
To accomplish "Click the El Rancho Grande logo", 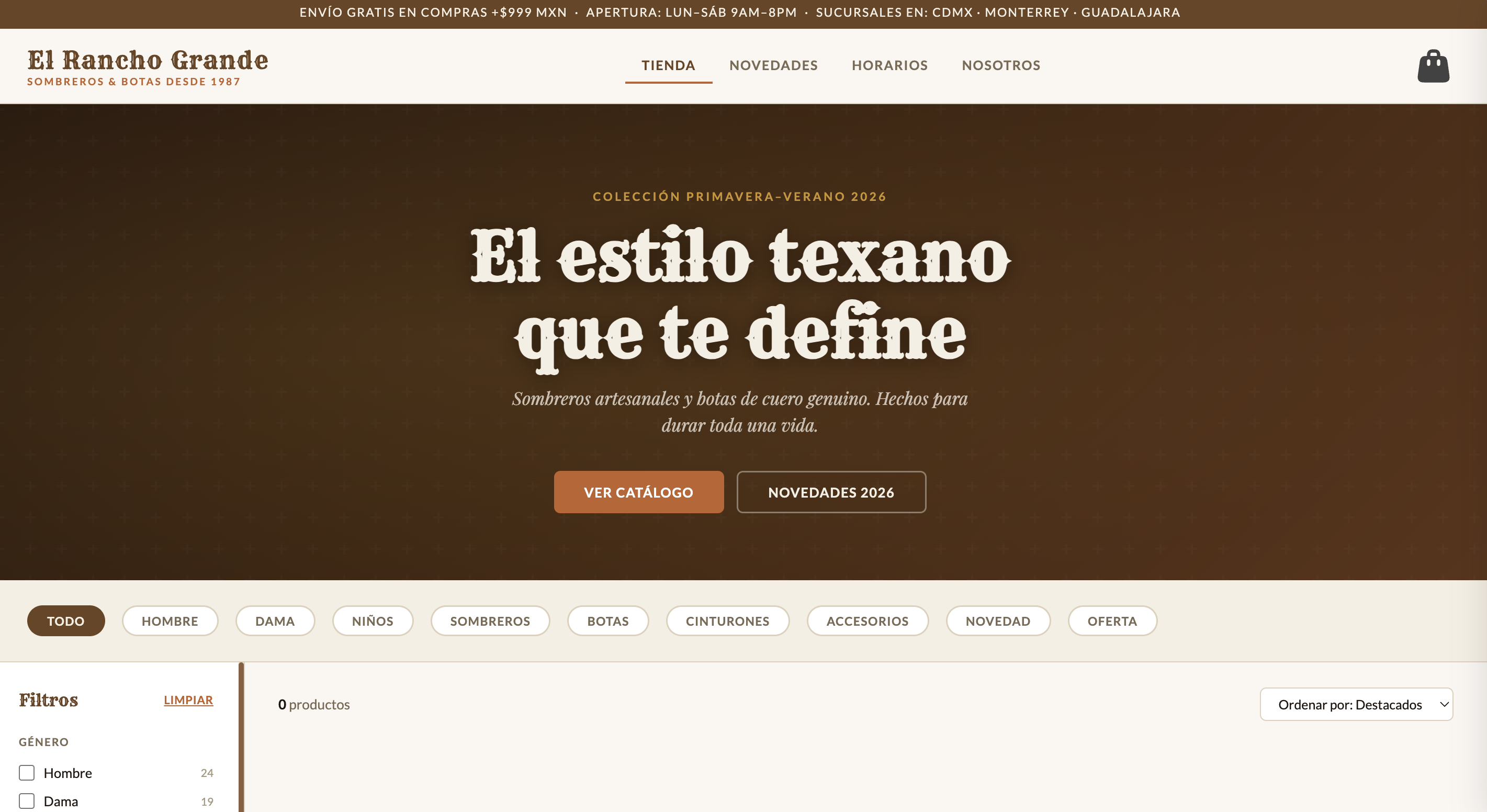I will 147,66.
